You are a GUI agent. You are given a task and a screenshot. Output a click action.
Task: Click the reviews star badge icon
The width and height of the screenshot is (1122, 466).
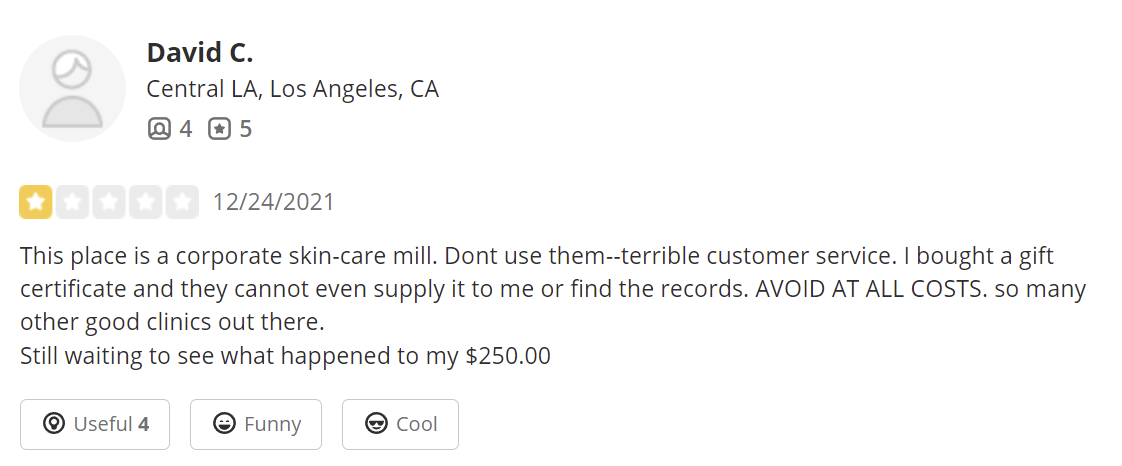click(x=220, y=129)
